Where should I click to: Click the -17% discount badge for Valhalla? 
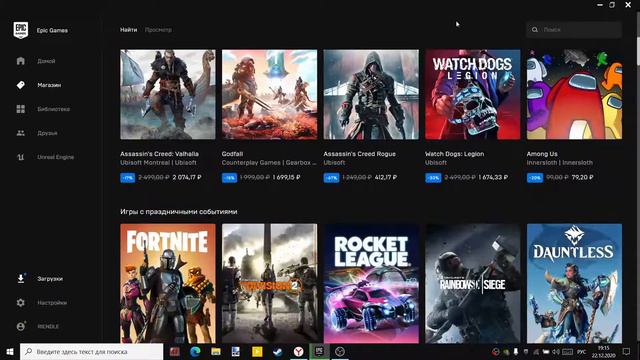pyautogui.click(x=128, y=178)
